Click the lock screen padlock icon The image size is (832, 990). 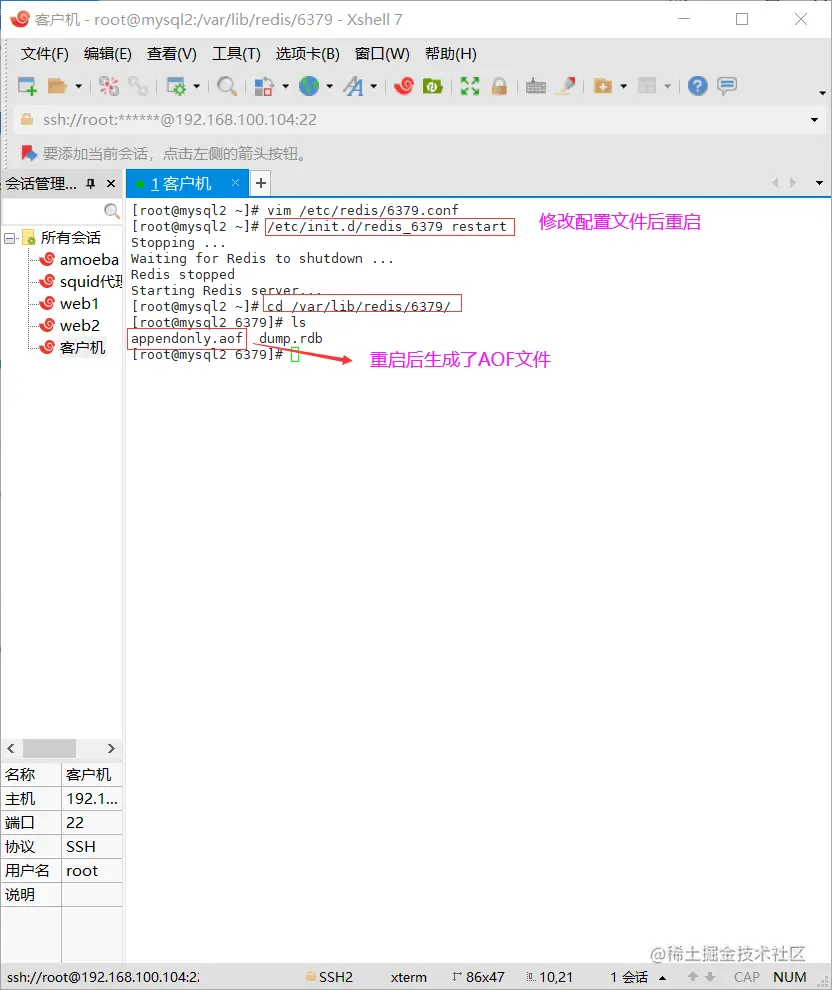[499, 86]
